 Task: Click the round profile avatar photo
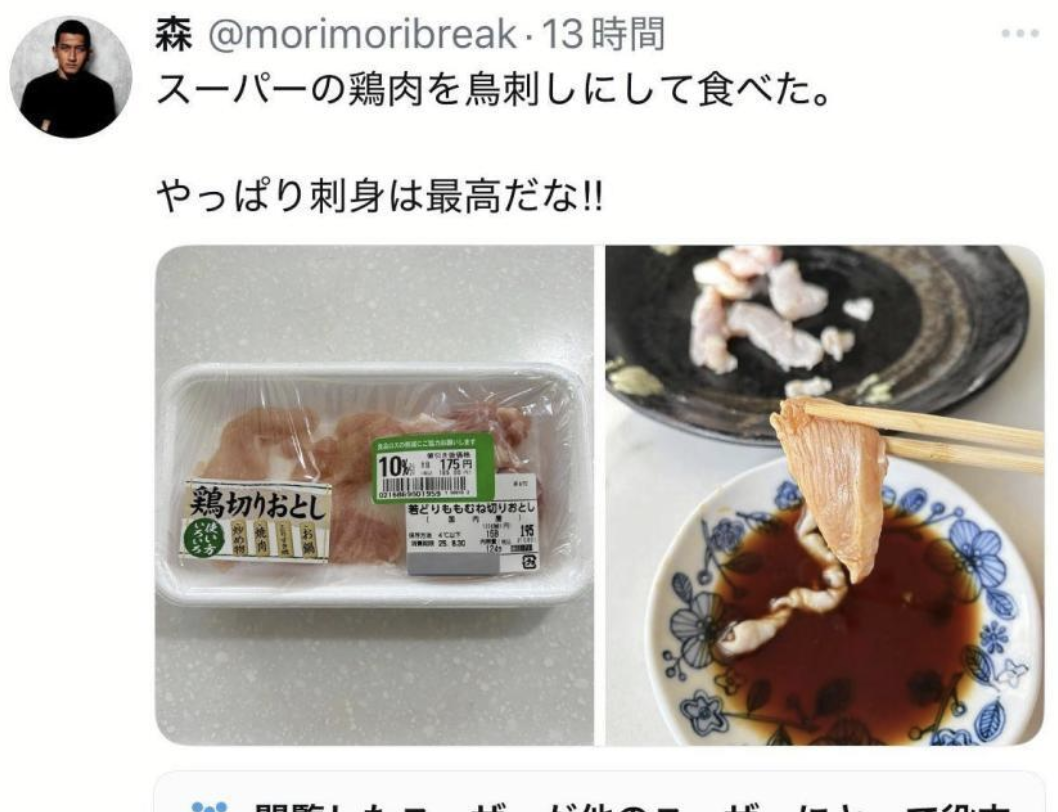tap(70, 77)
